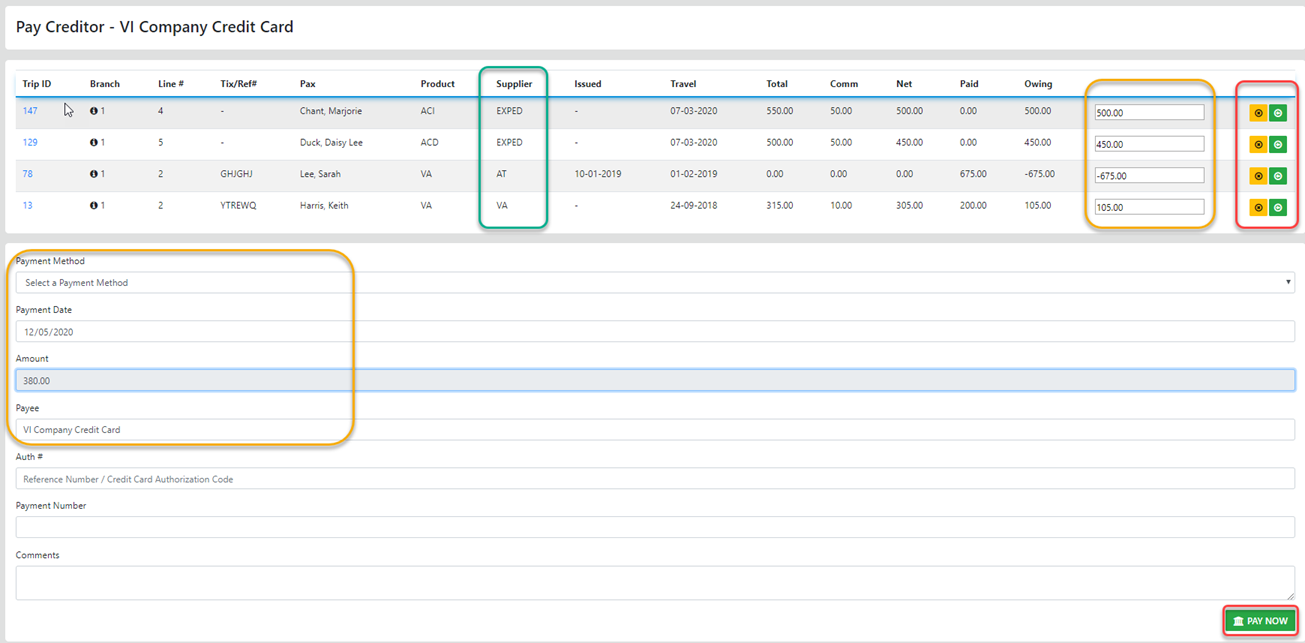Viewport: 1305px width, 643px height.
Task: Click the branch info icon for trip 129
Action: [94, 143]
